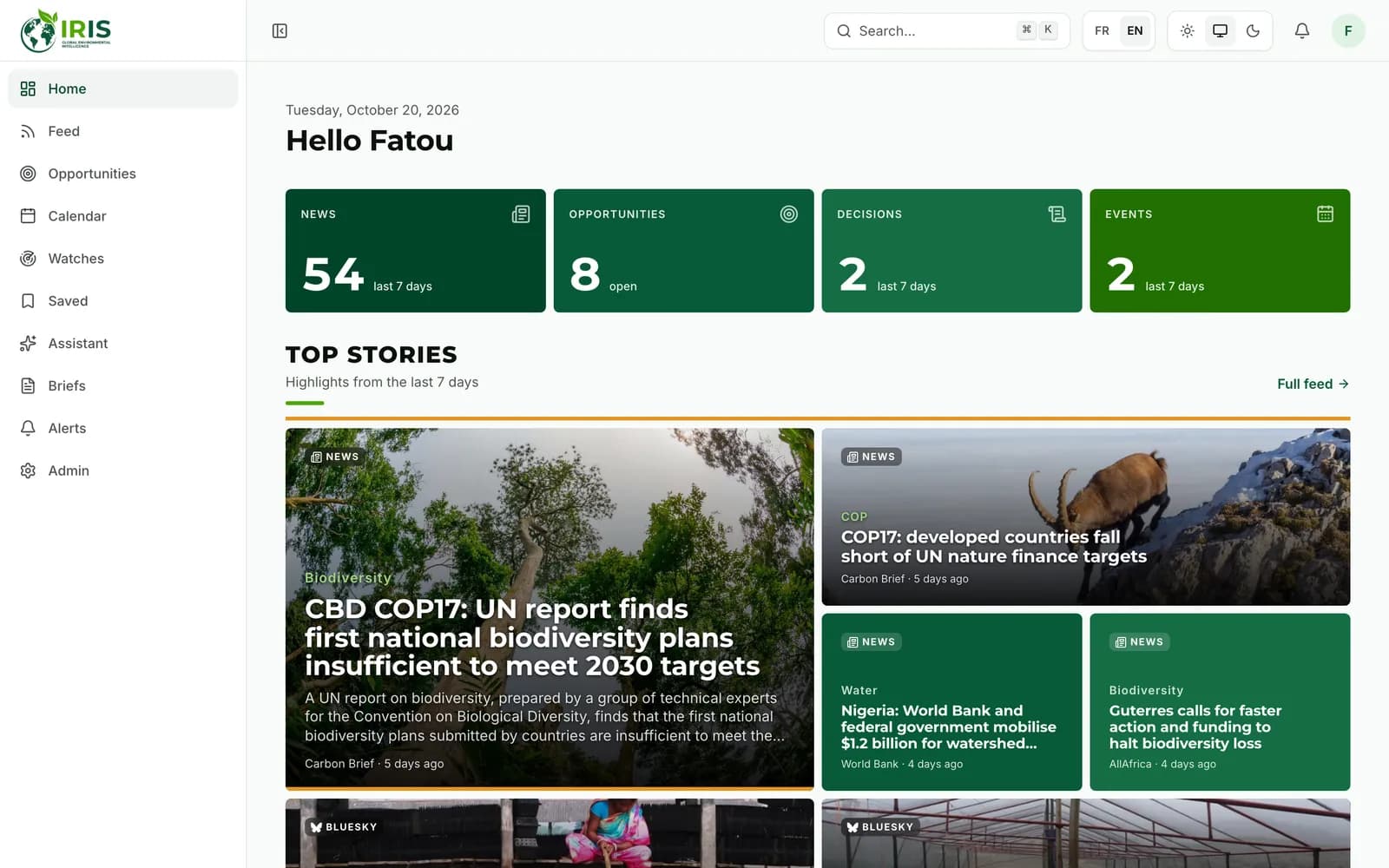Open Nigeria World Bank watershed story

coord(951,702)
